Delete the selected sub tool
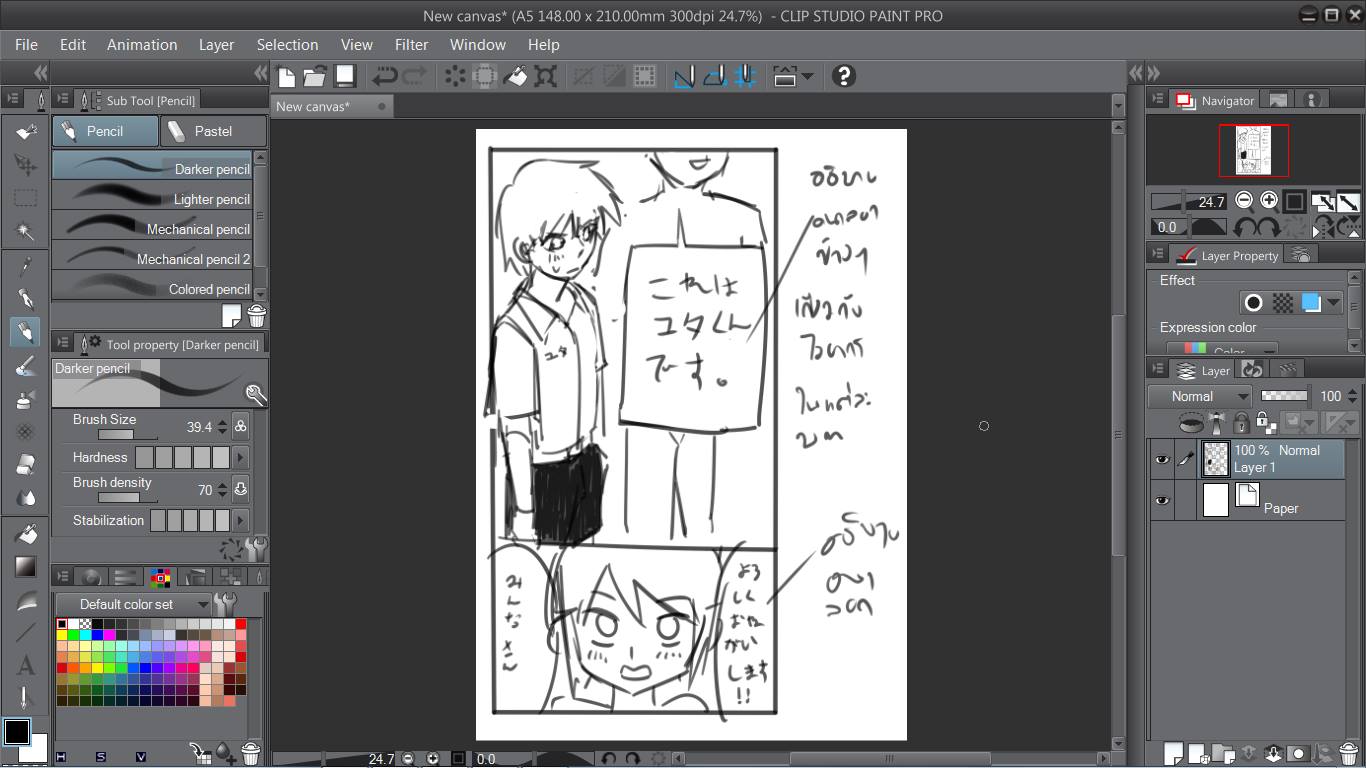 point(257,316)
